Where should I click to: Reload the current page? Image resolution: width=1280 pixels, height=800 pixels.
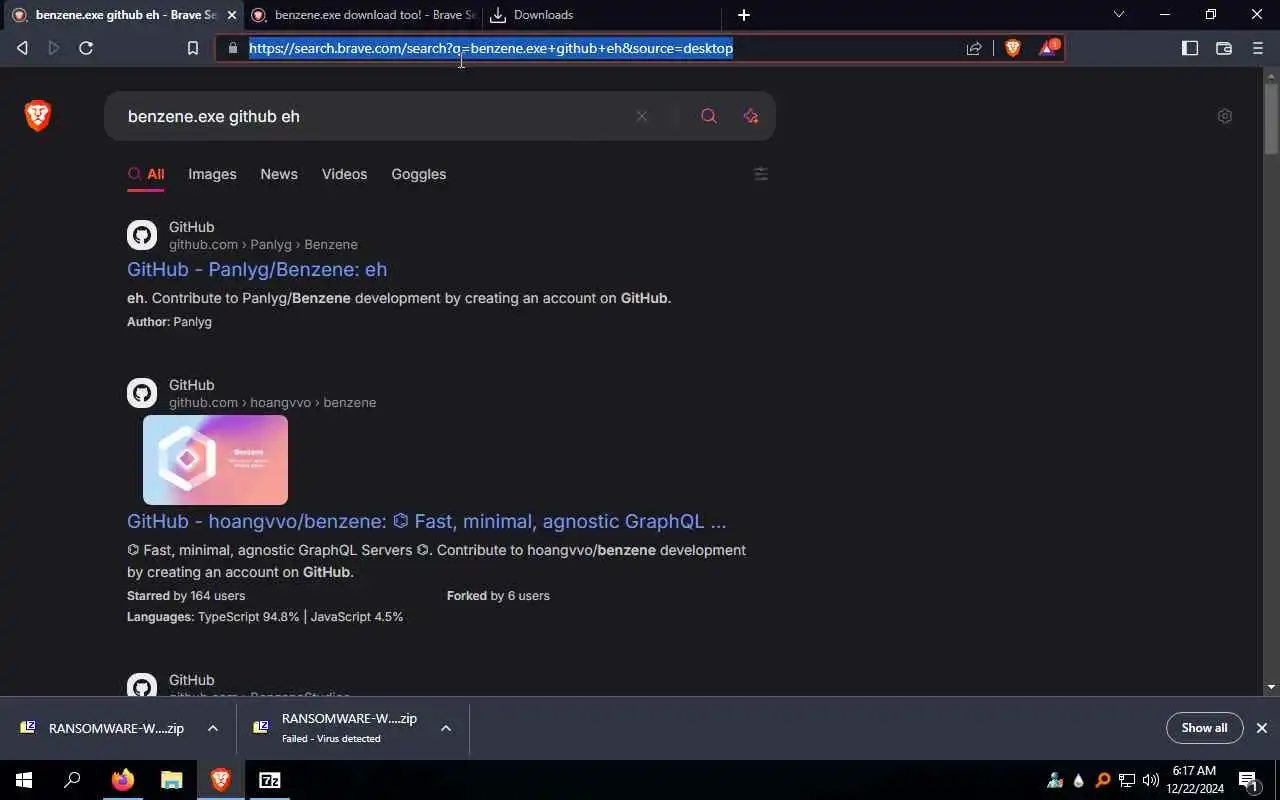[86, 48]
